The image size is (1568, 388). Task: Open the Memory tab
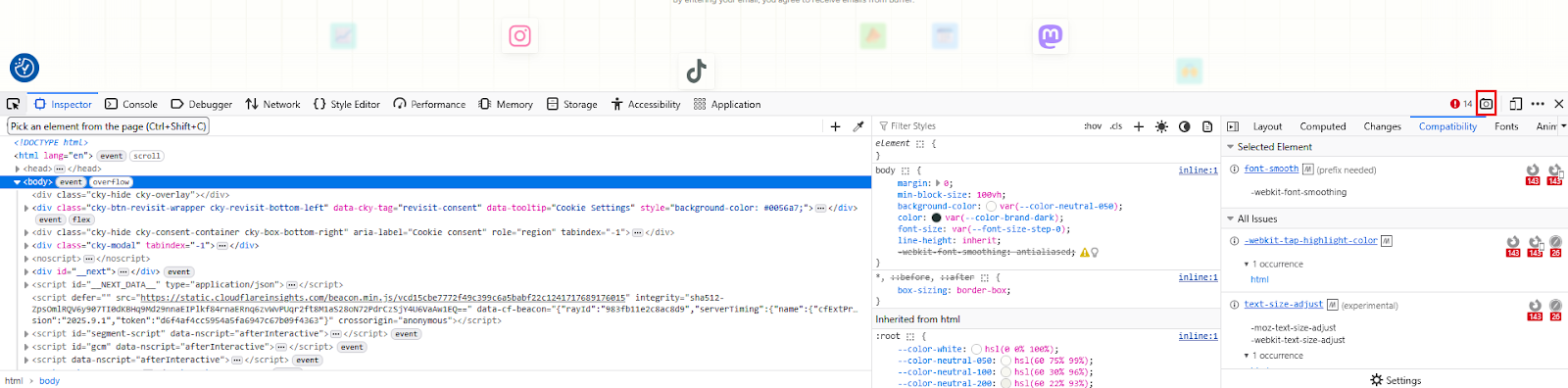pyautogui.click(x=506, y=104)
